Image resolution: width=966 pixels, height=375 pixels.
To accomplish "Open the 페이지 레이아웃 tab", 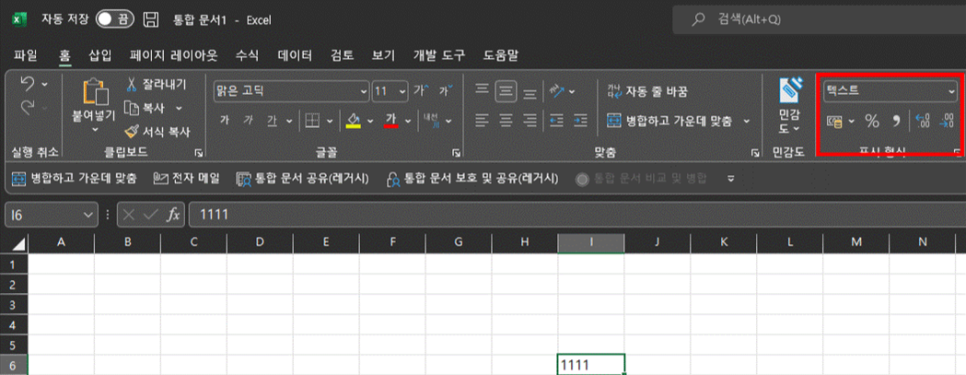I will tap(174, 55).
